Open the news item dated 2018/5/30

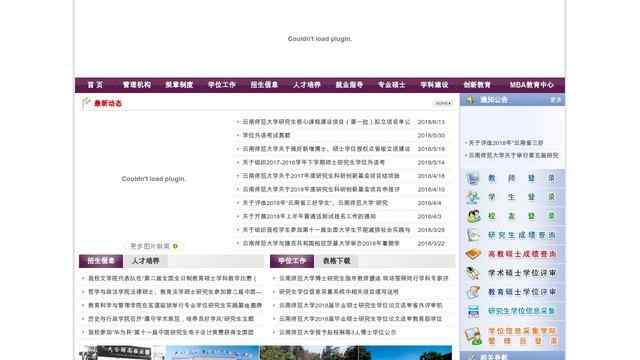point(266,135)
